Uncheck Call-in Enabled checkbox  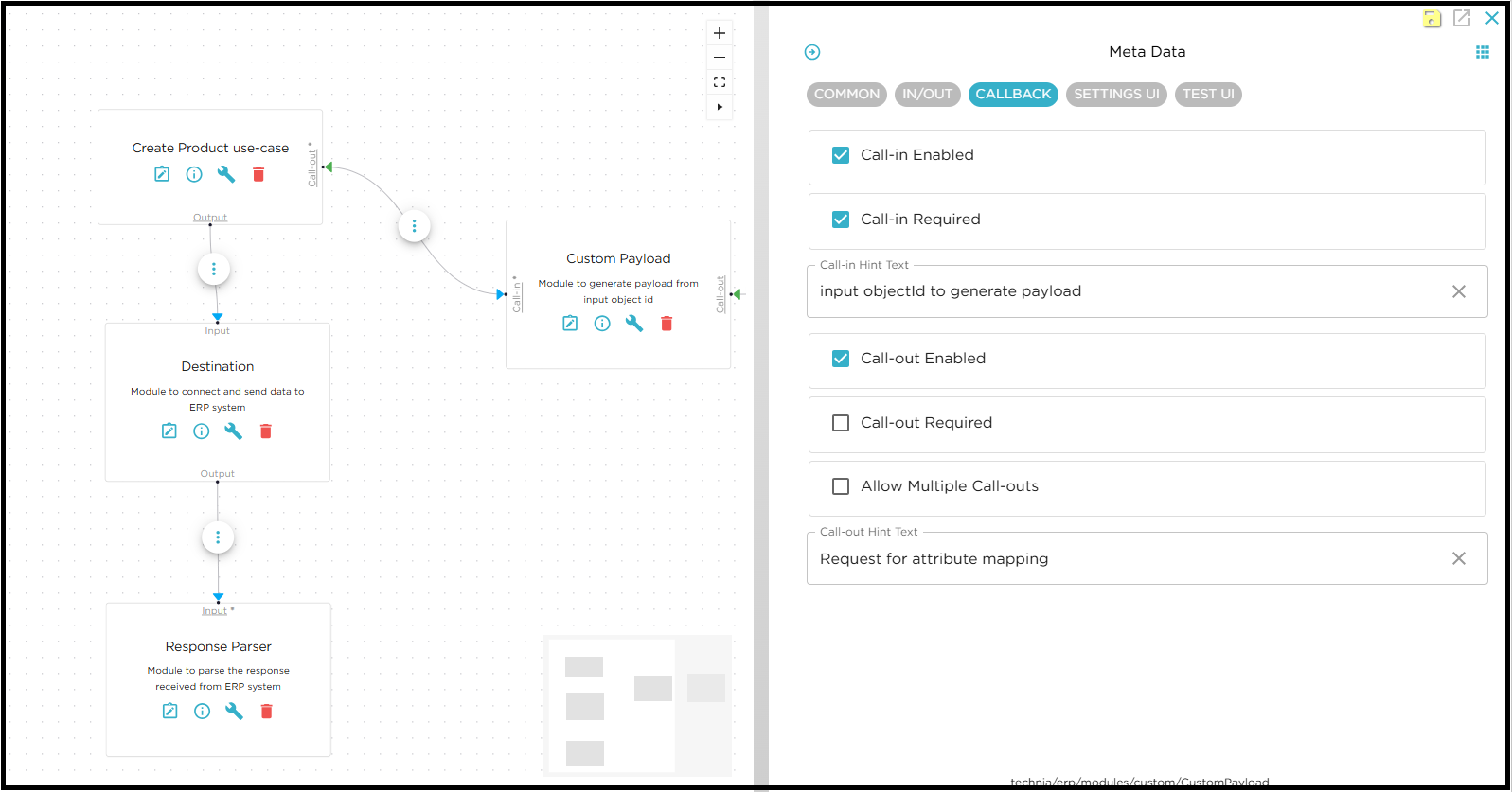pos(841,155)
